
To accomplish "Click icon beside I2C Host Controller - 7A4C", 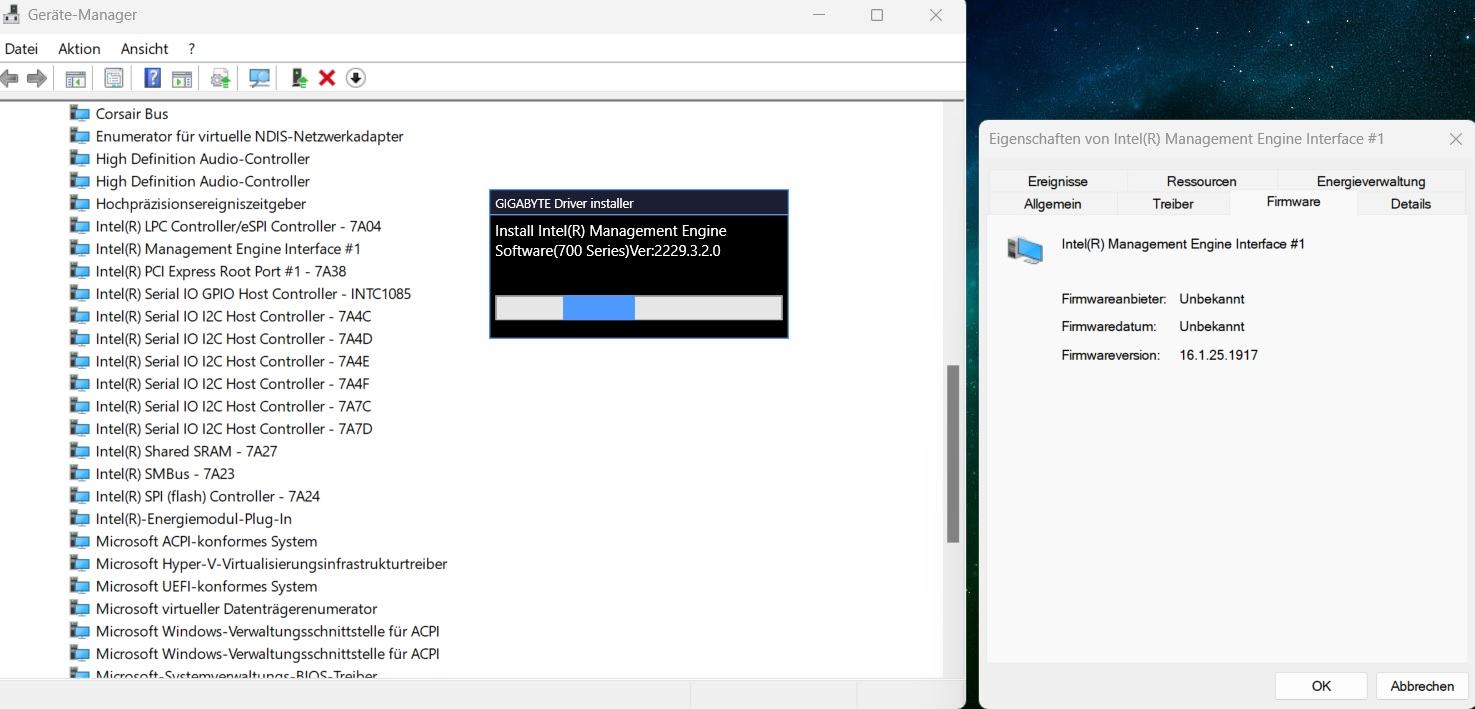I will 80,316.
